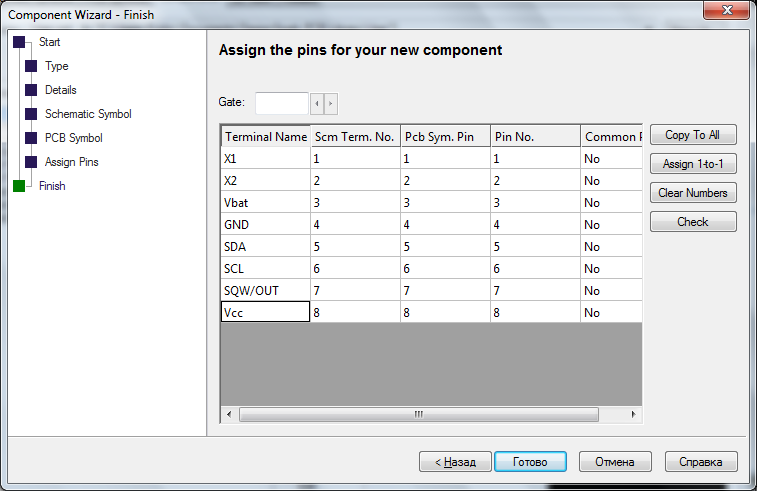757x491 pixels.
Task: Select the Schematic Symbol tree step
Action: [88, 114]
